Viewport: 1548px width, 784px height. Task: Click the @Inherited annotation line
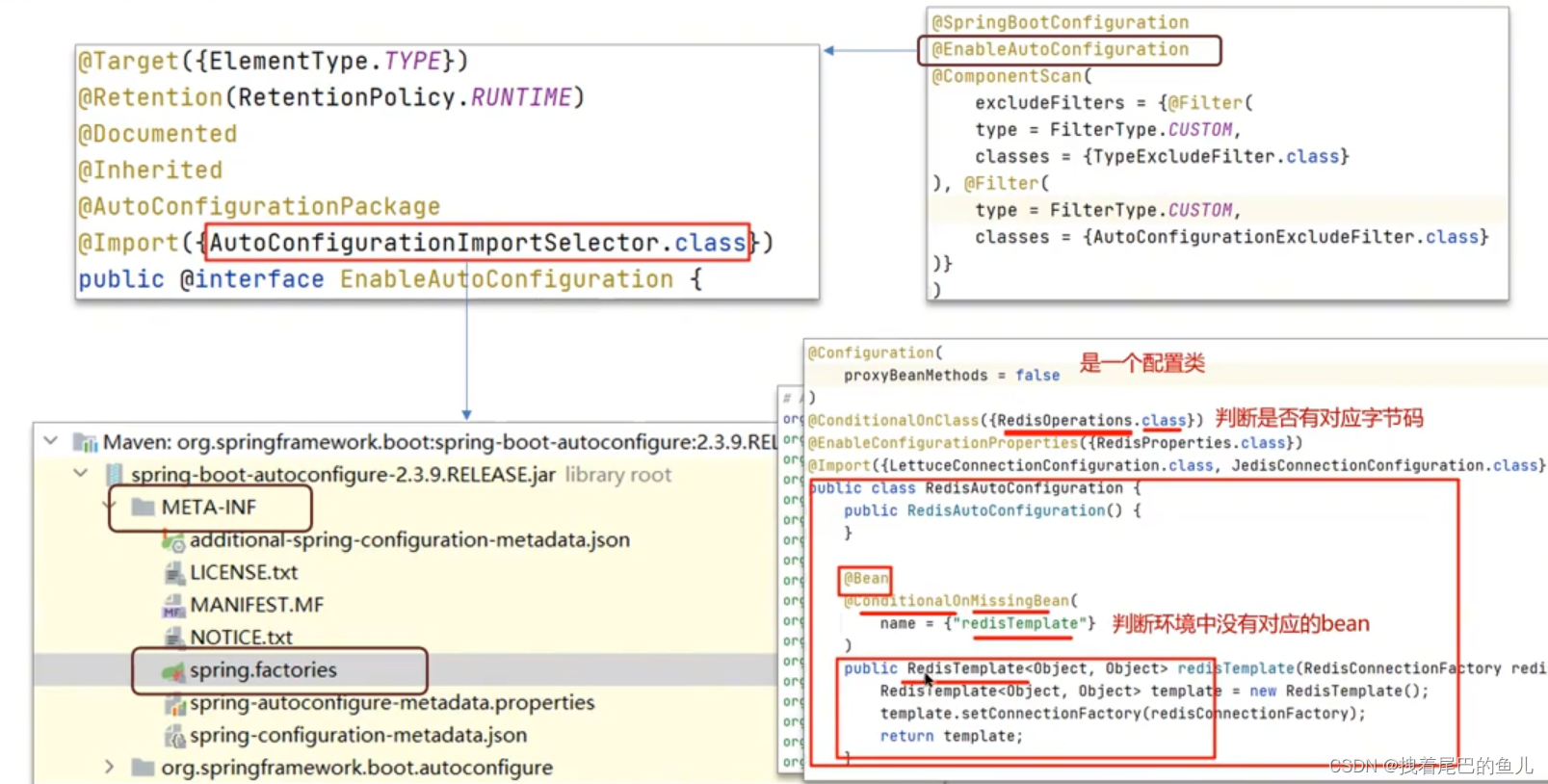coord(150,170)
